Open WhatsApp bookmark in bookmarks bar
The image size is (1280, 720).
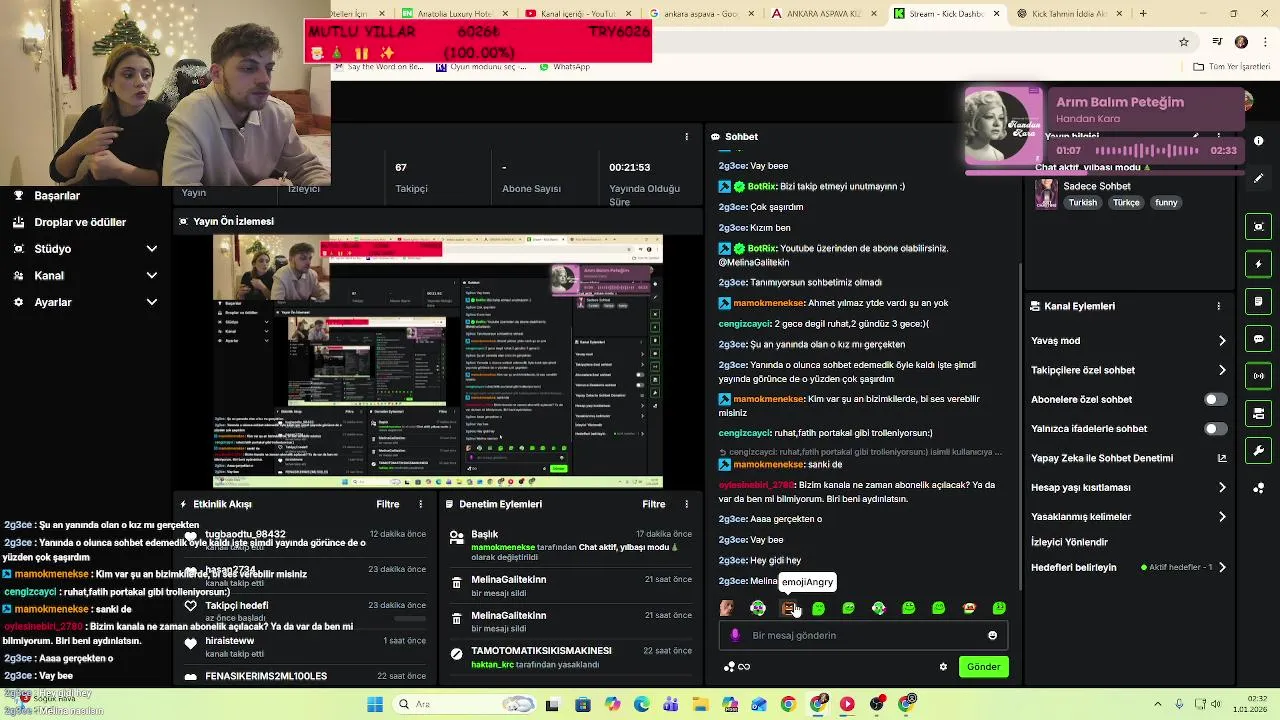[565, 67]
